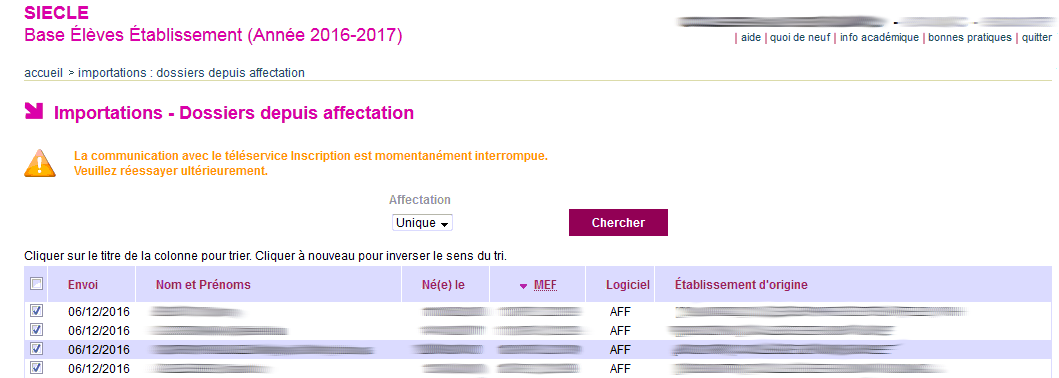
Task: Sort by Établissement d'origine column
Action: tap(741, 285)
